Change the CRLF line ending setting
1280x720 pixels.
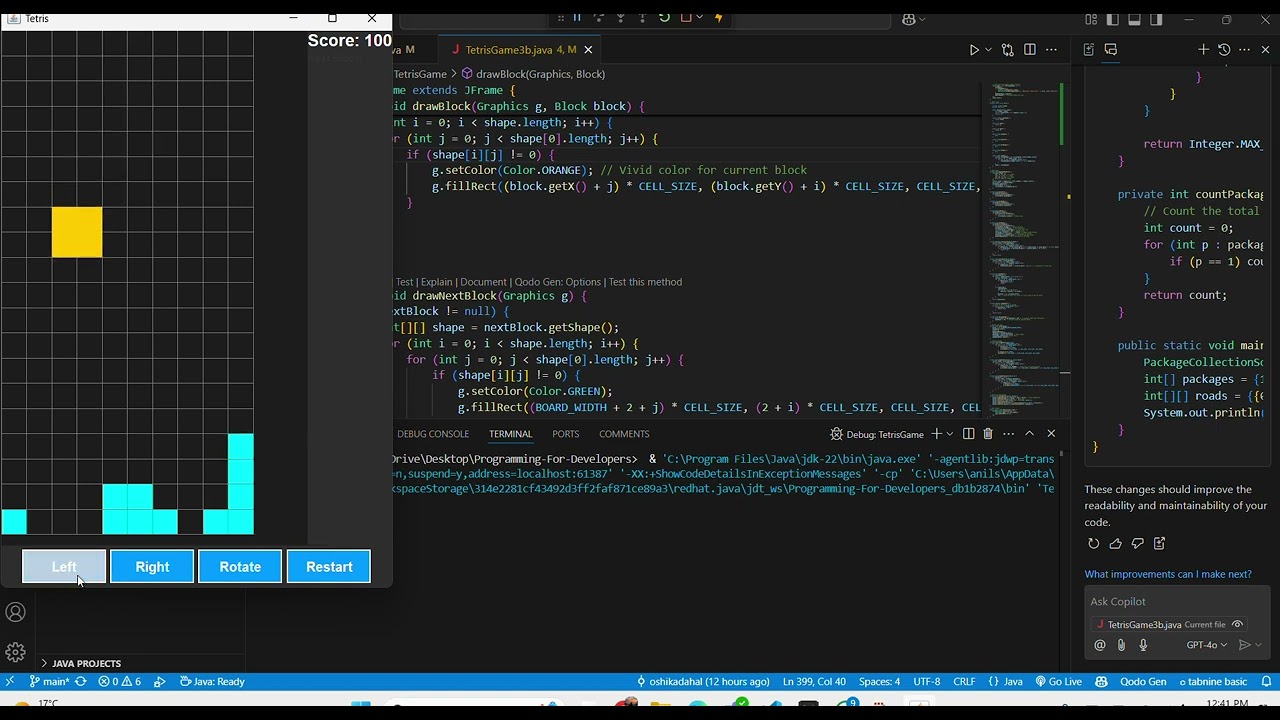tap(964, 682)
